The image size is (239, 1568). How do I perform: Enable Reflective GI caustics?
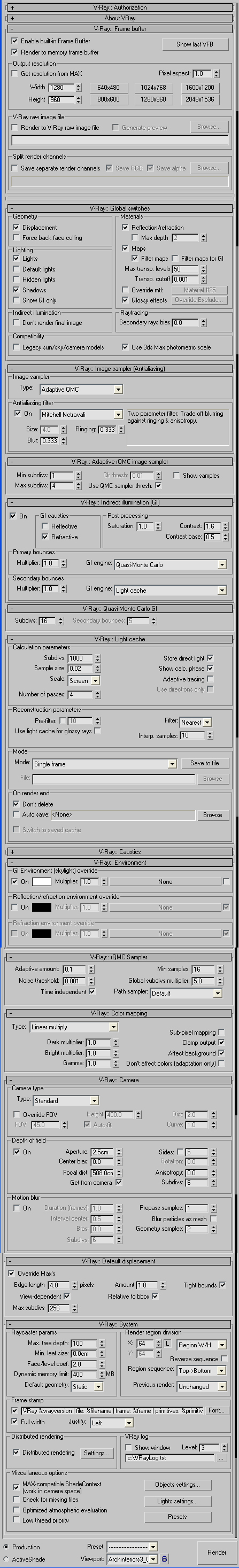45,526
